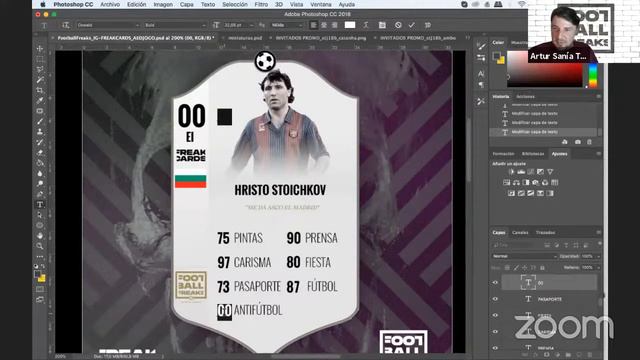The image size is (640, 360).
Task: Open the Archivo menu
Action: (x=110, y=4)
